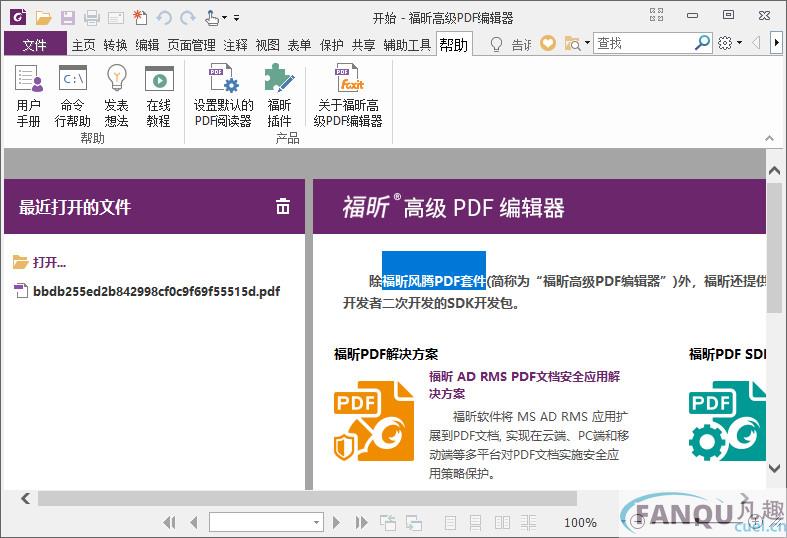
Task: Switch to the 保护 protect tab
Action: 331,44
